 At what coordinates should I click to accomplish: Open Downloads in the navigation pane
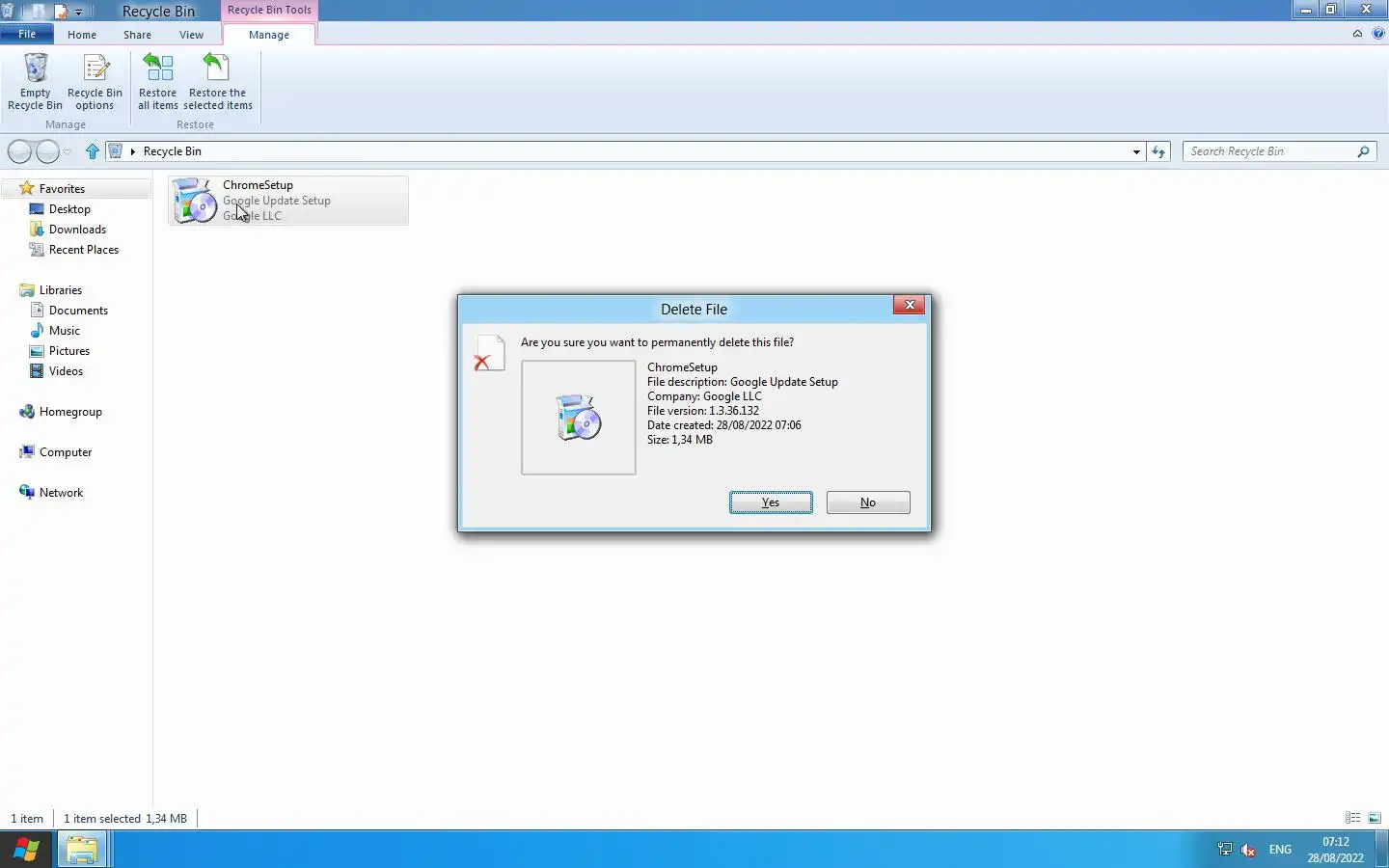pos(77,230)
